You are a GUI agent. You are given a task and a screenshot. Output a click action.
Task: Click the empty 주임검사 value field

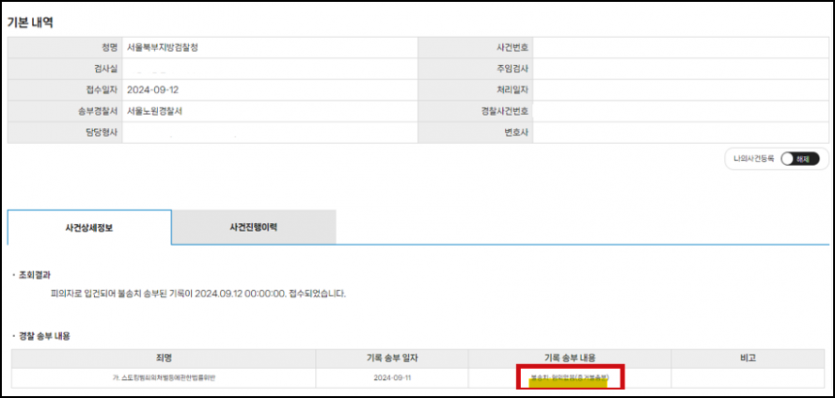pos(681,69)
